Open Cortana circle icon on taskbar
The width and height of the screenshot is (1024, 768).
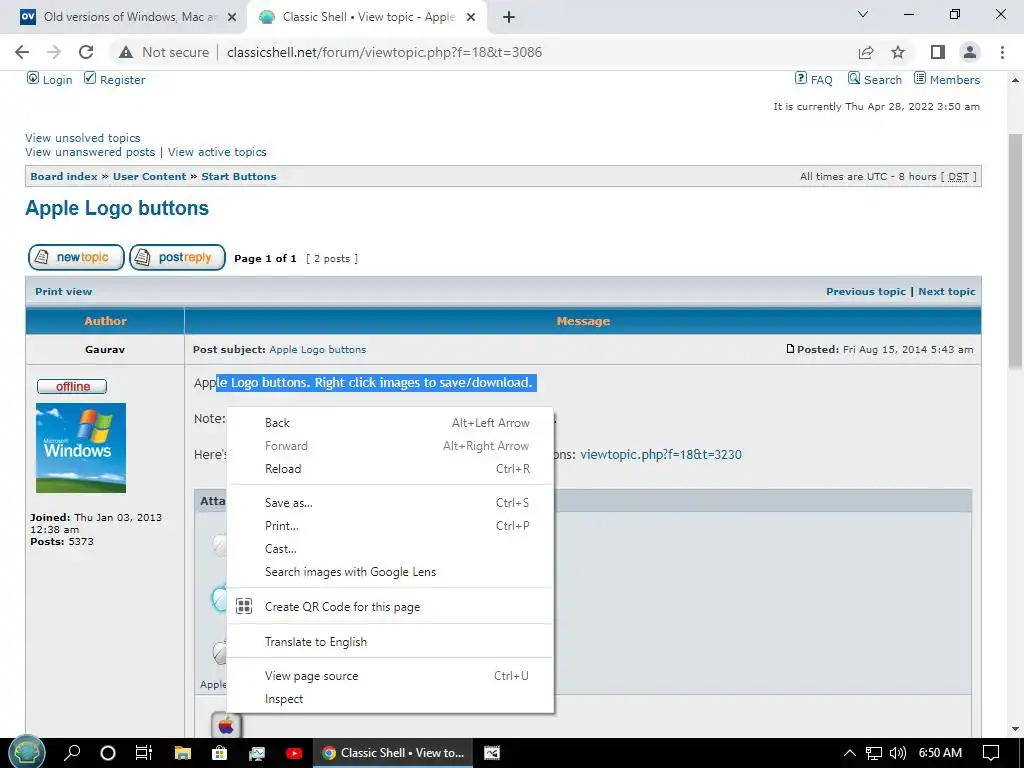pyautogui.click(x=108, y=753)
